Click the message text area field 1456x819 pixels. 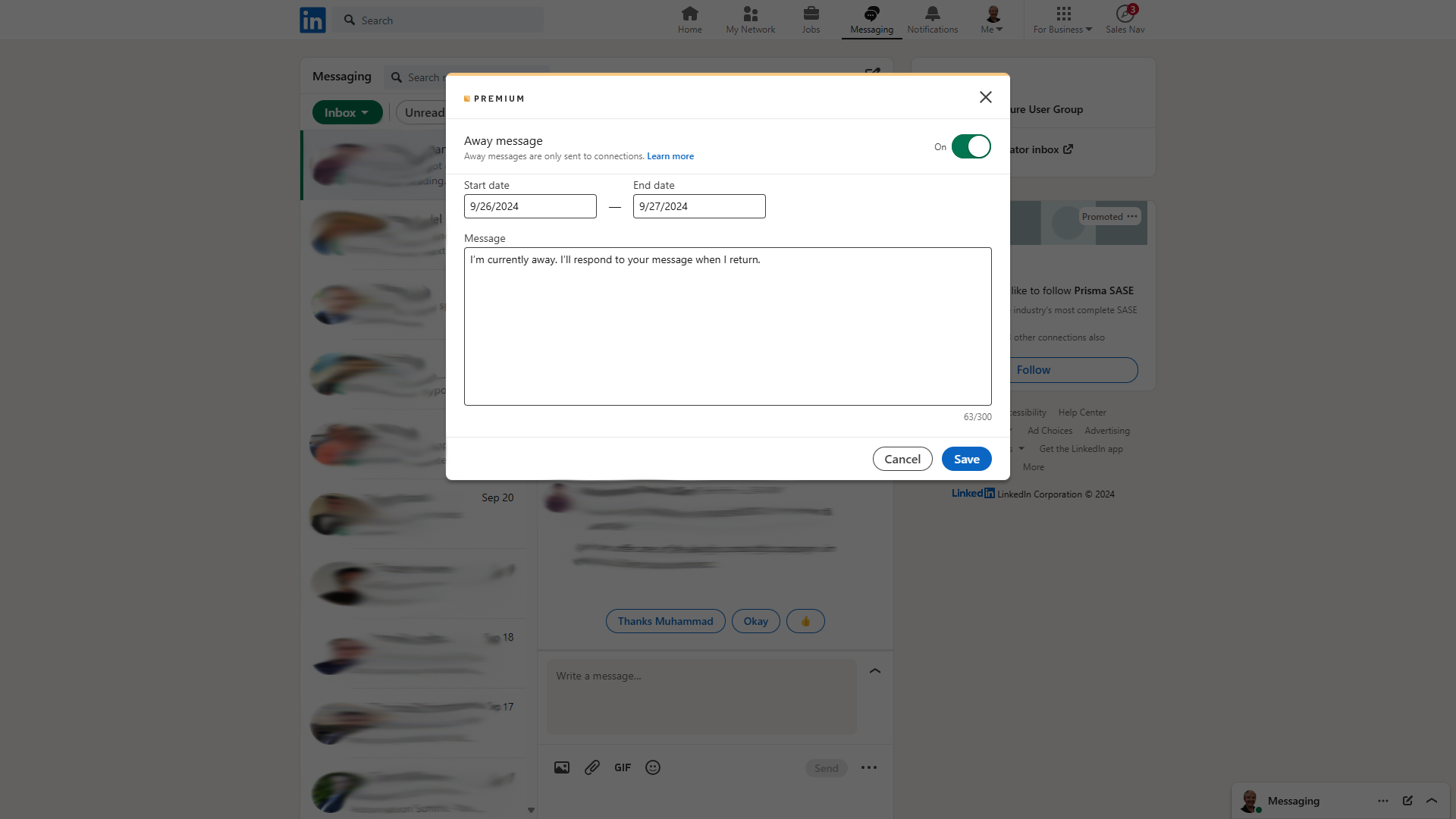tap(728, 326)
